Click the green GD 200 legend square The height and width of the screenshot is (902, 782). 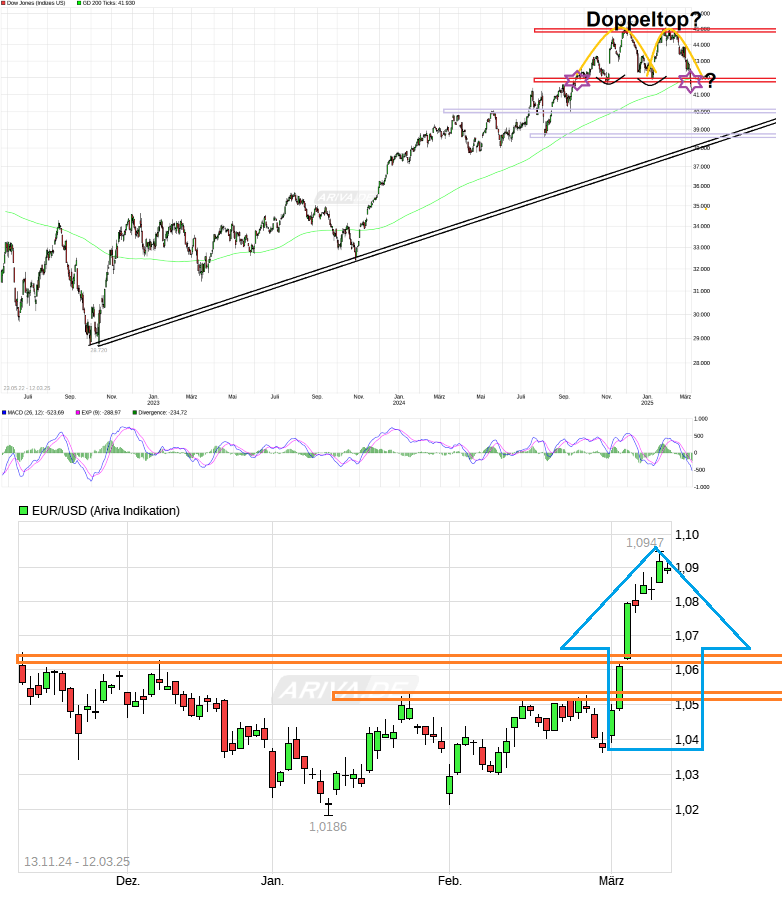[79, 4]
